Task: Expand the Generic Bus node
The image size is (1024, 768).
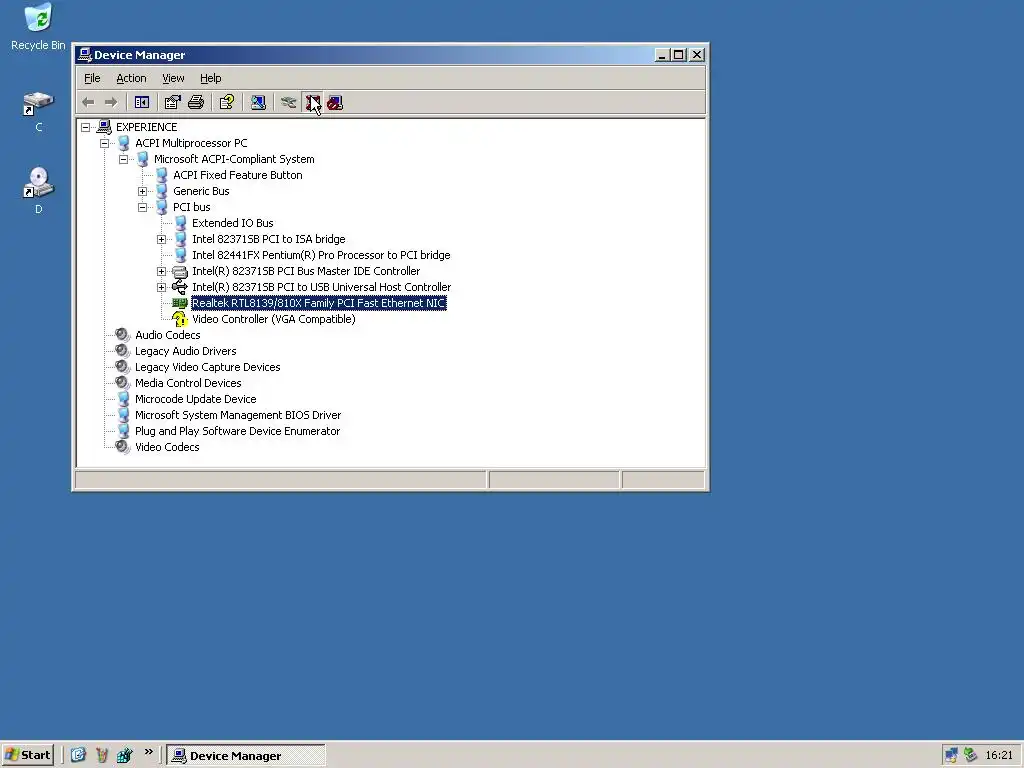Action: click(x=142, y=191)
